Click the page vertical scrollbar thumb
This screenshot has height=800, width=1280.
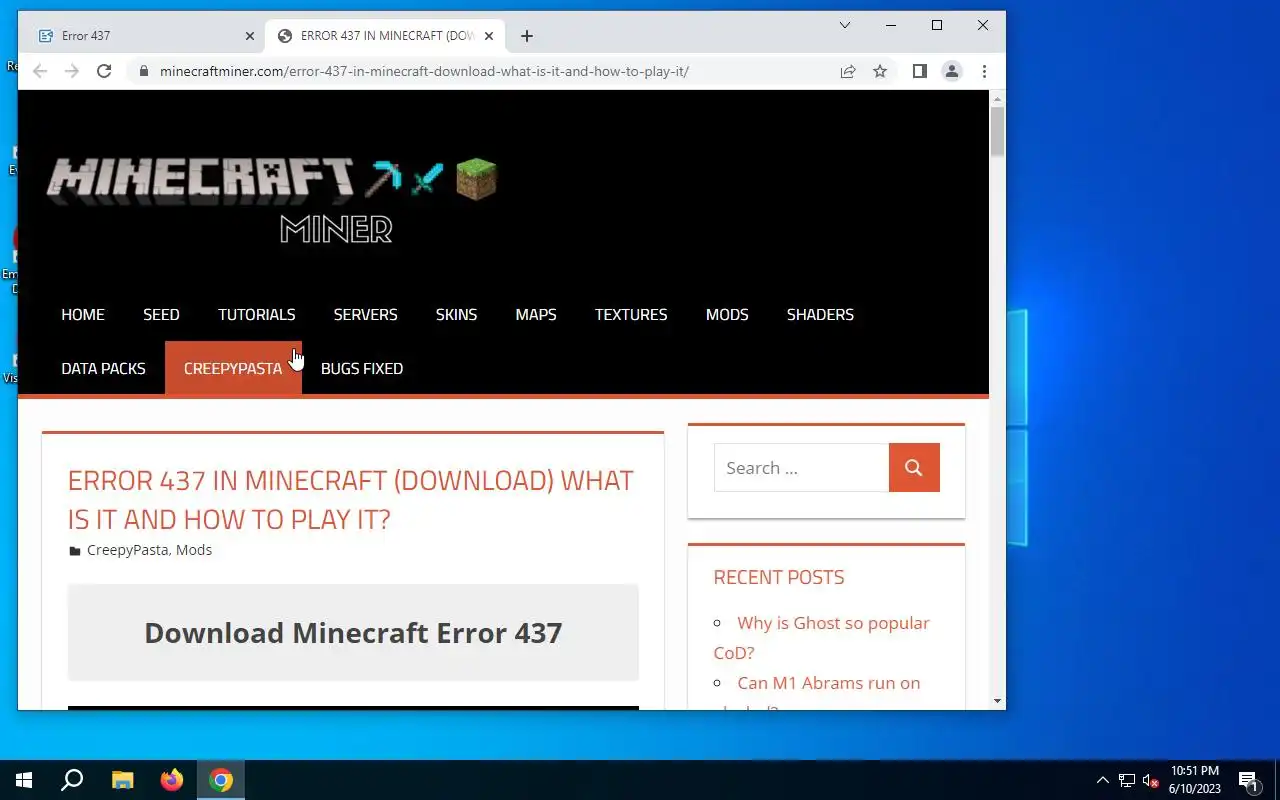click(x=997, y=132)
